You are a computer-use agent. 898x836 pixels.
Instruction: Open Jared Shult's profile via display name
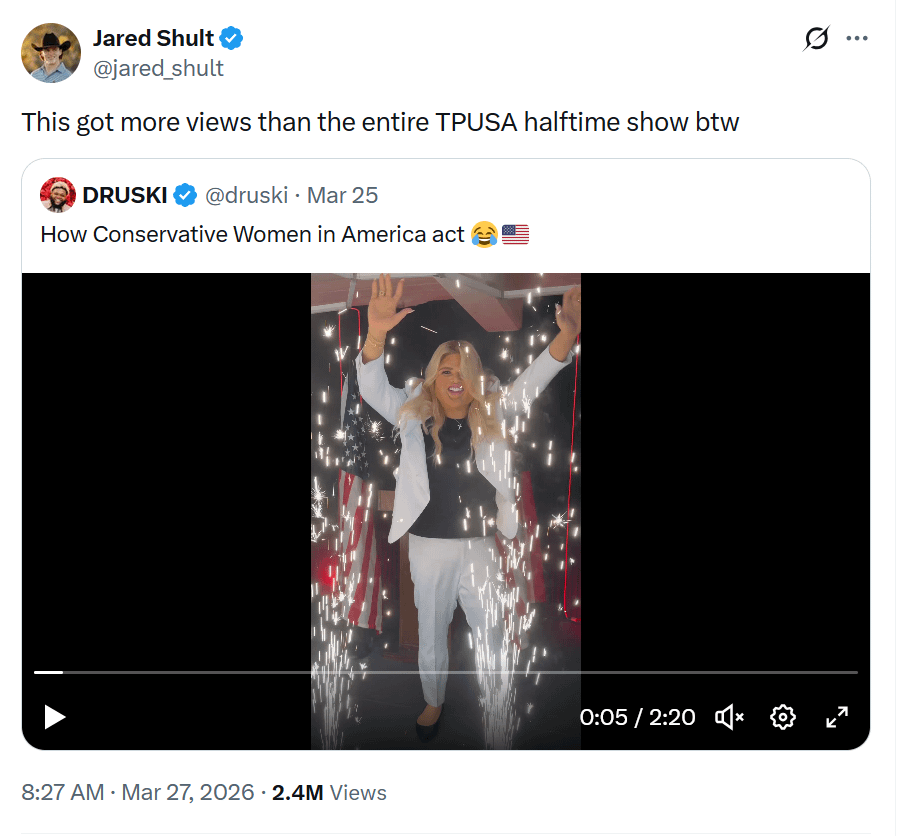coord(153,39)
